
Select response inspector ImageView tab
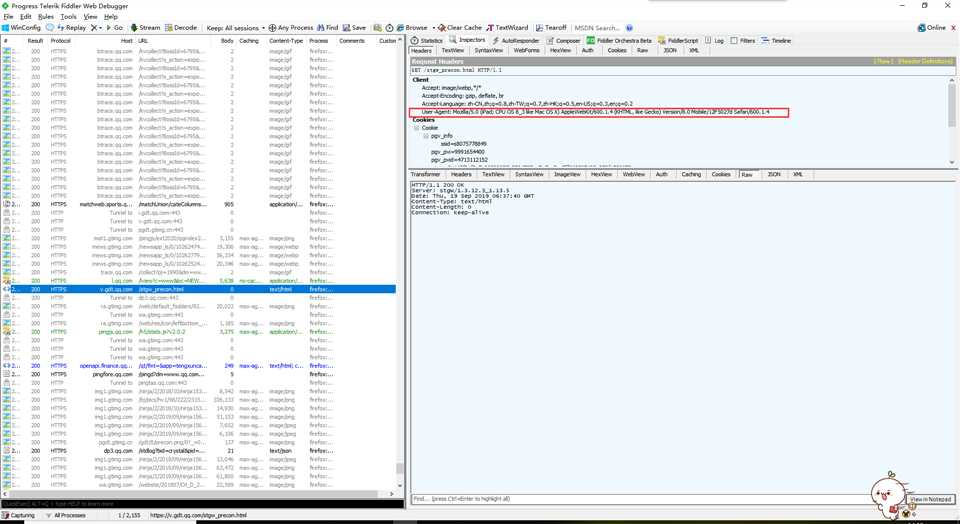tap(567, 174)
